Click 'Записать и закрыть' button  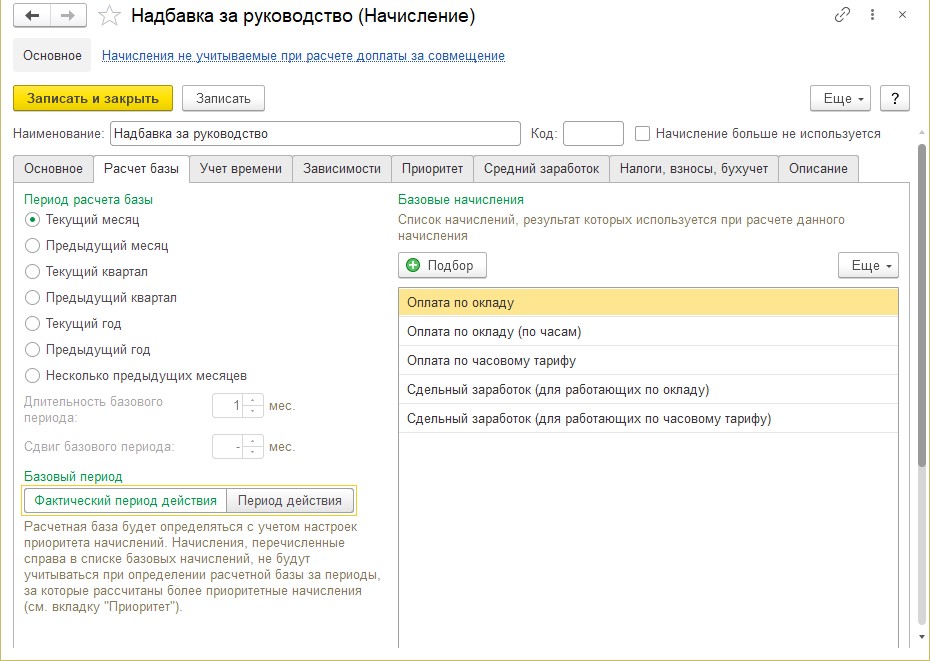point(93,98)
